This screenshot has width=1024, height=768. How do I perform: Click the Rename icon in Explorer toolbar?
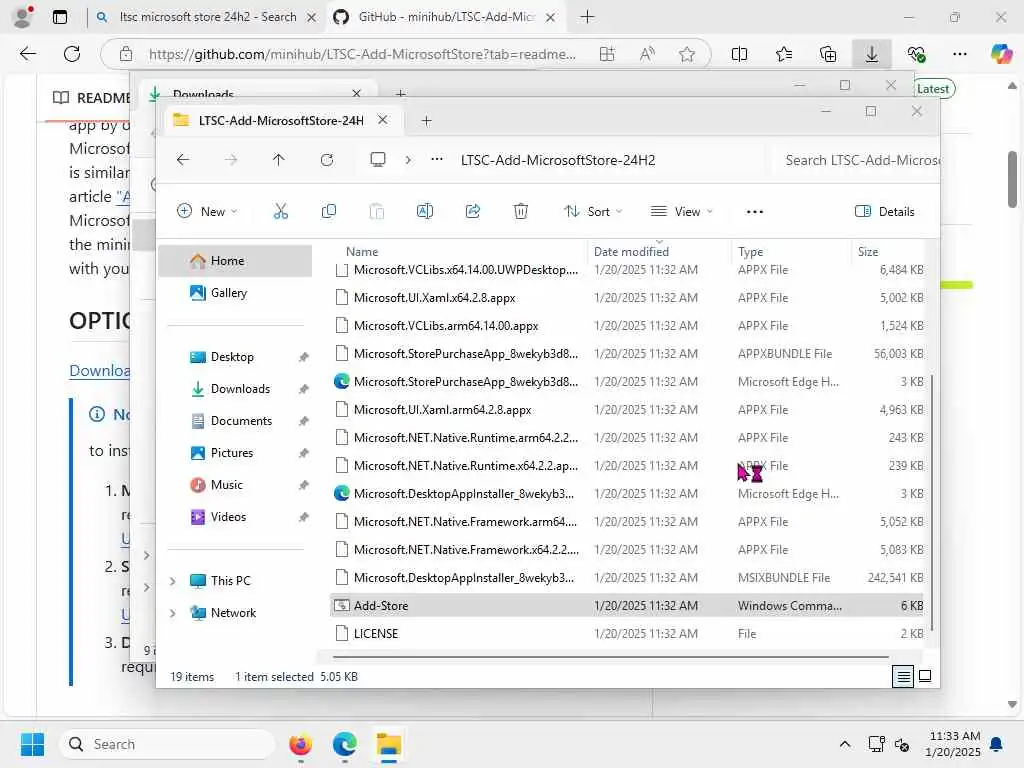[x=424, y=212]
